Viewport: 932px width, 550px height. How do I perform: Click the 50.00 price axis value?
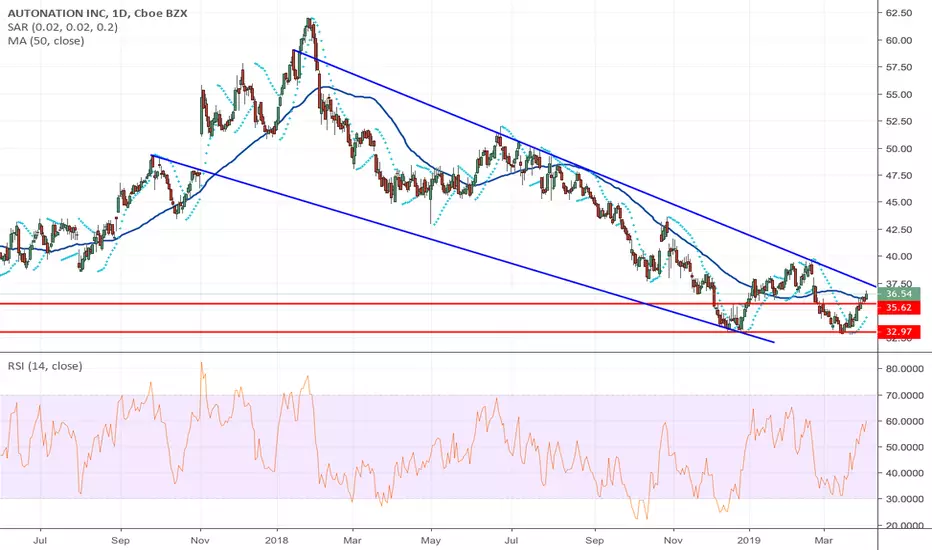tap(899, 149)
